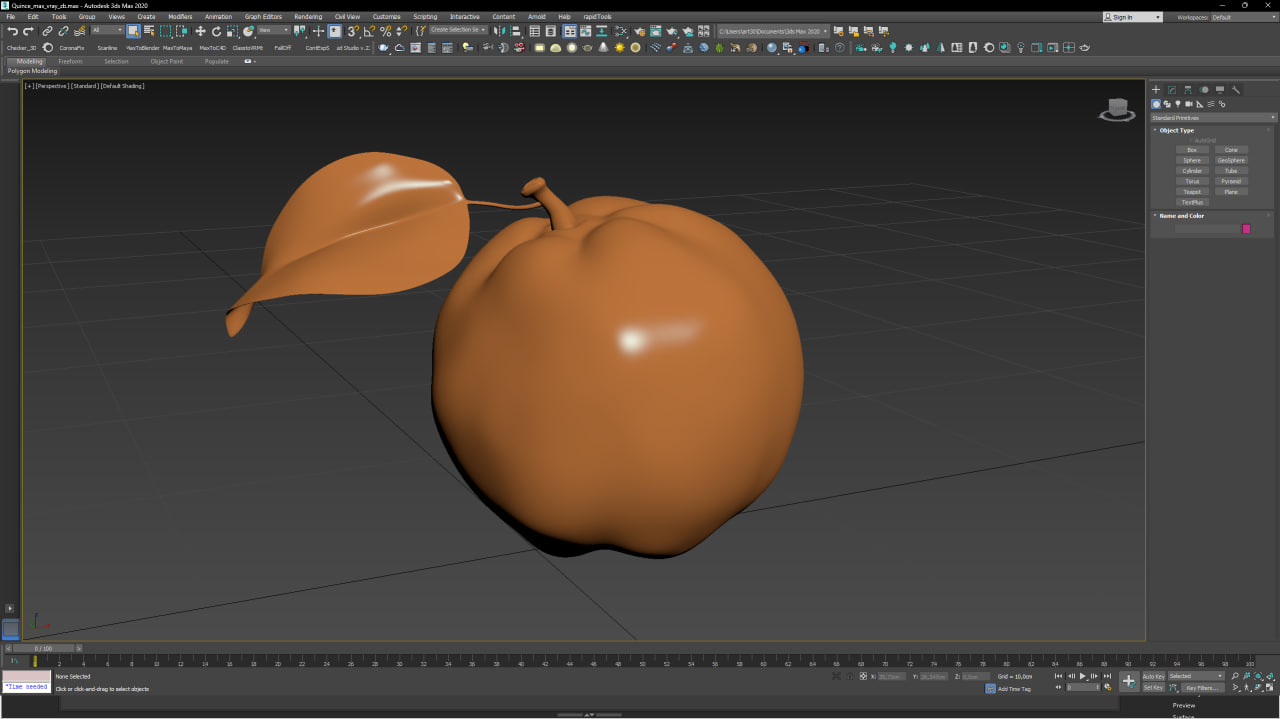This screenshot has height=719, width=1280.
Task: Toggle the selection lock icon
Action: tap(850, 676)
